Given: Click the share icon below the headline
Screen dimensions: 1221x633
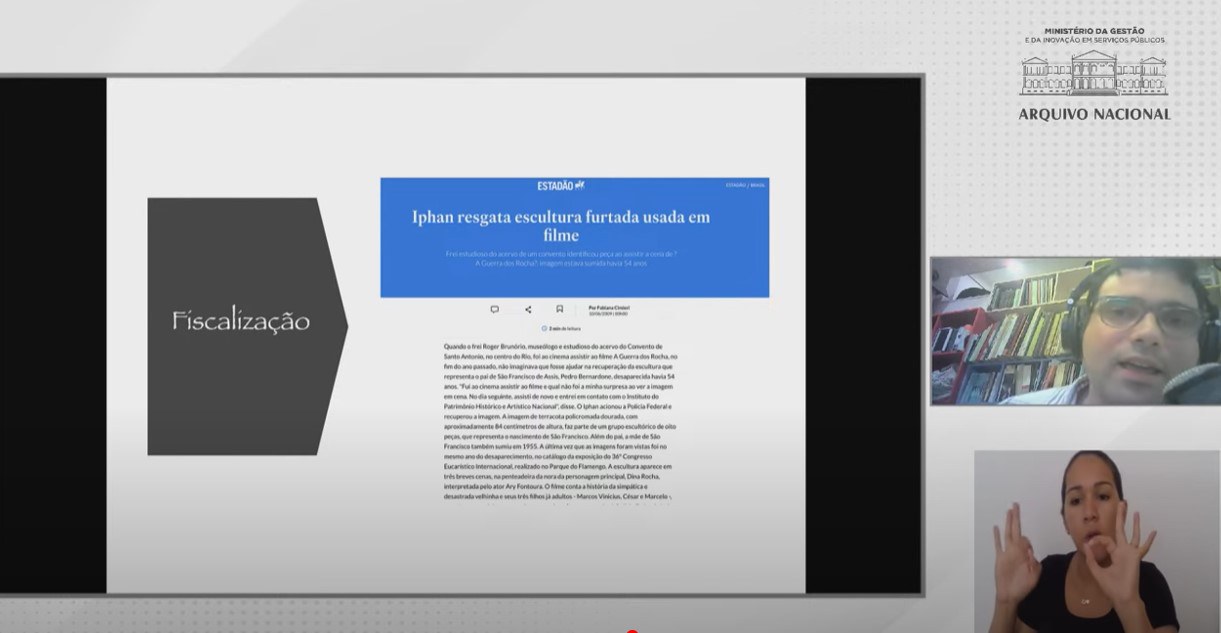Looking at the screenshot, I should [x=528, y=309].
